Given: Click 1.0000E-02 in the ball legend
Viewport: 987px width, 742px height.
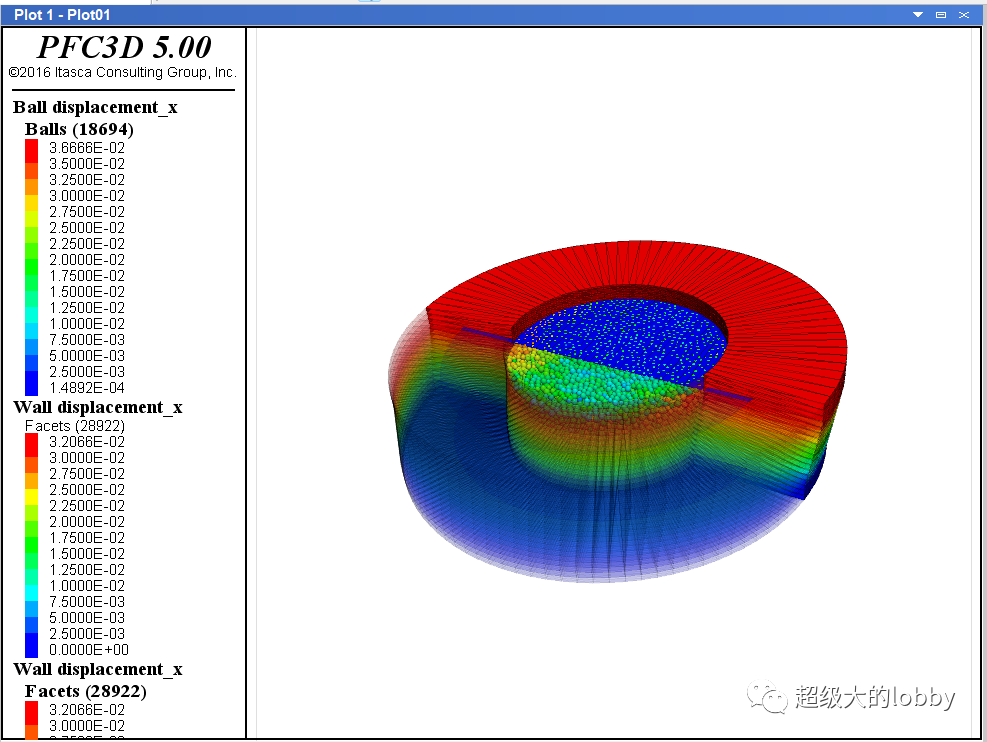Looking at the screenshot, I should tap(87, 324).
